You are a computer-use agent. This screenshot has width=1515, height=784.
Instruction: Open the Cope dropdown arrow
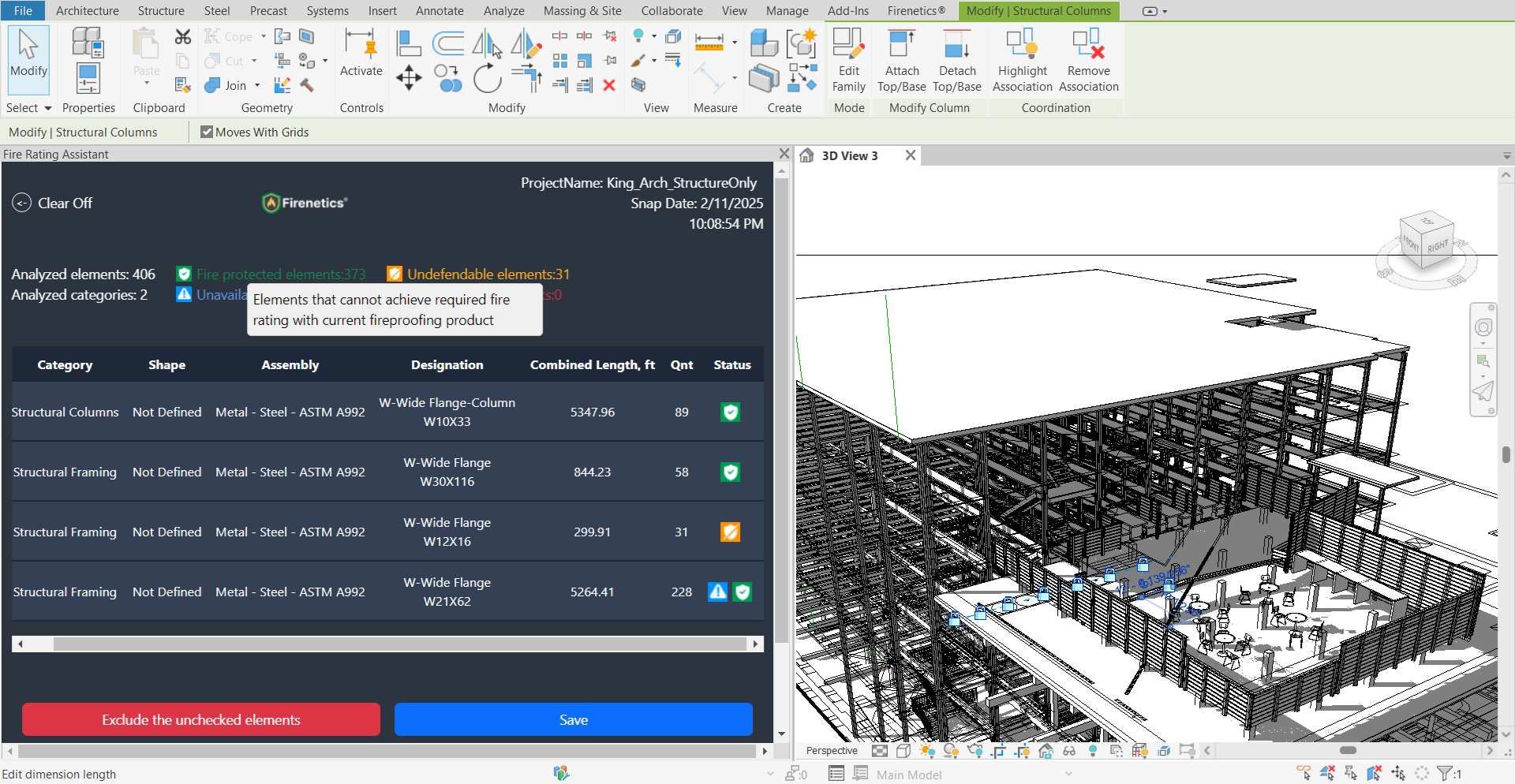click(263, 37)
